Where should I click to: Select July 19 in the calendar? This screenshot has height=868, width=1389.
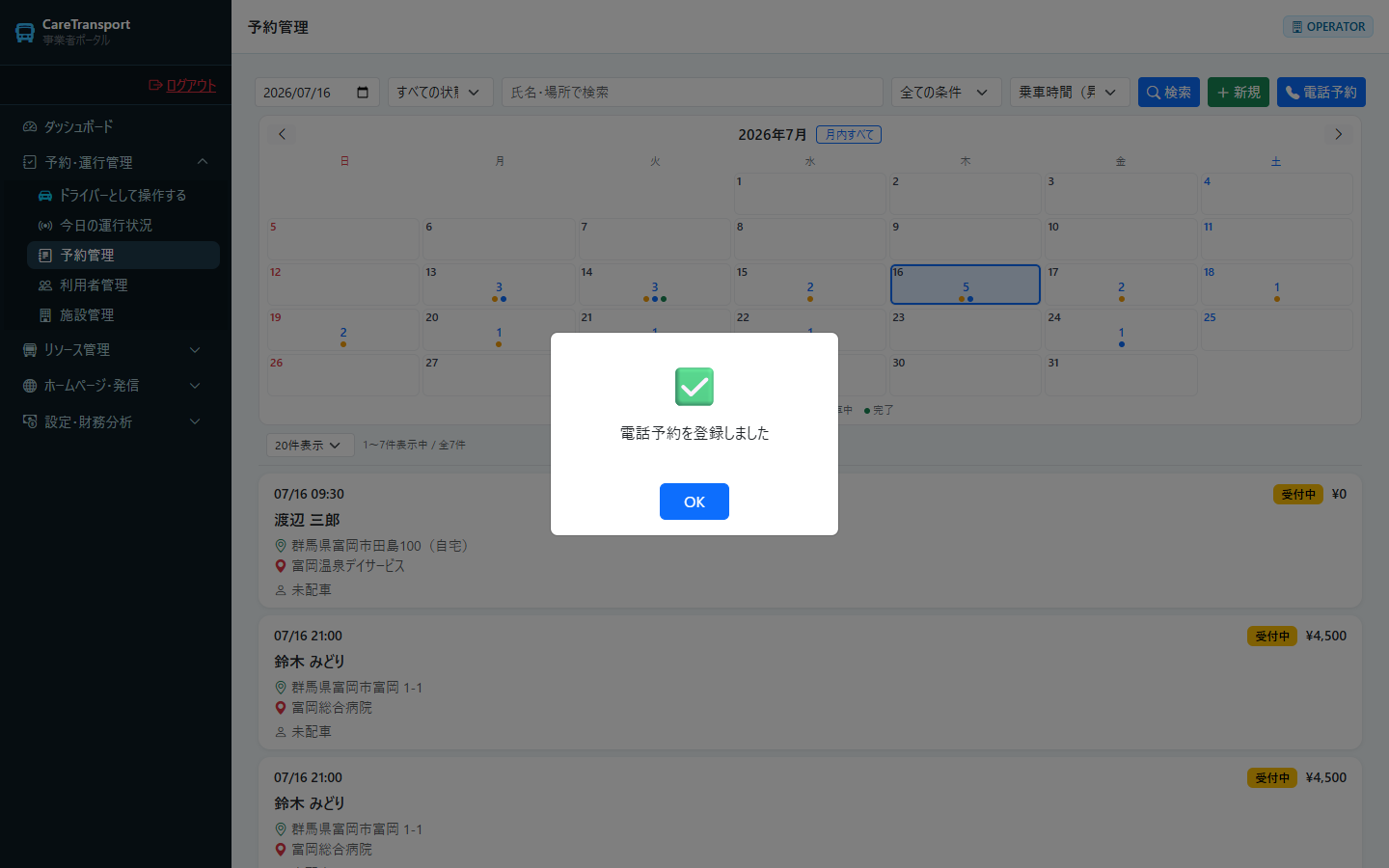click(343, 330)
